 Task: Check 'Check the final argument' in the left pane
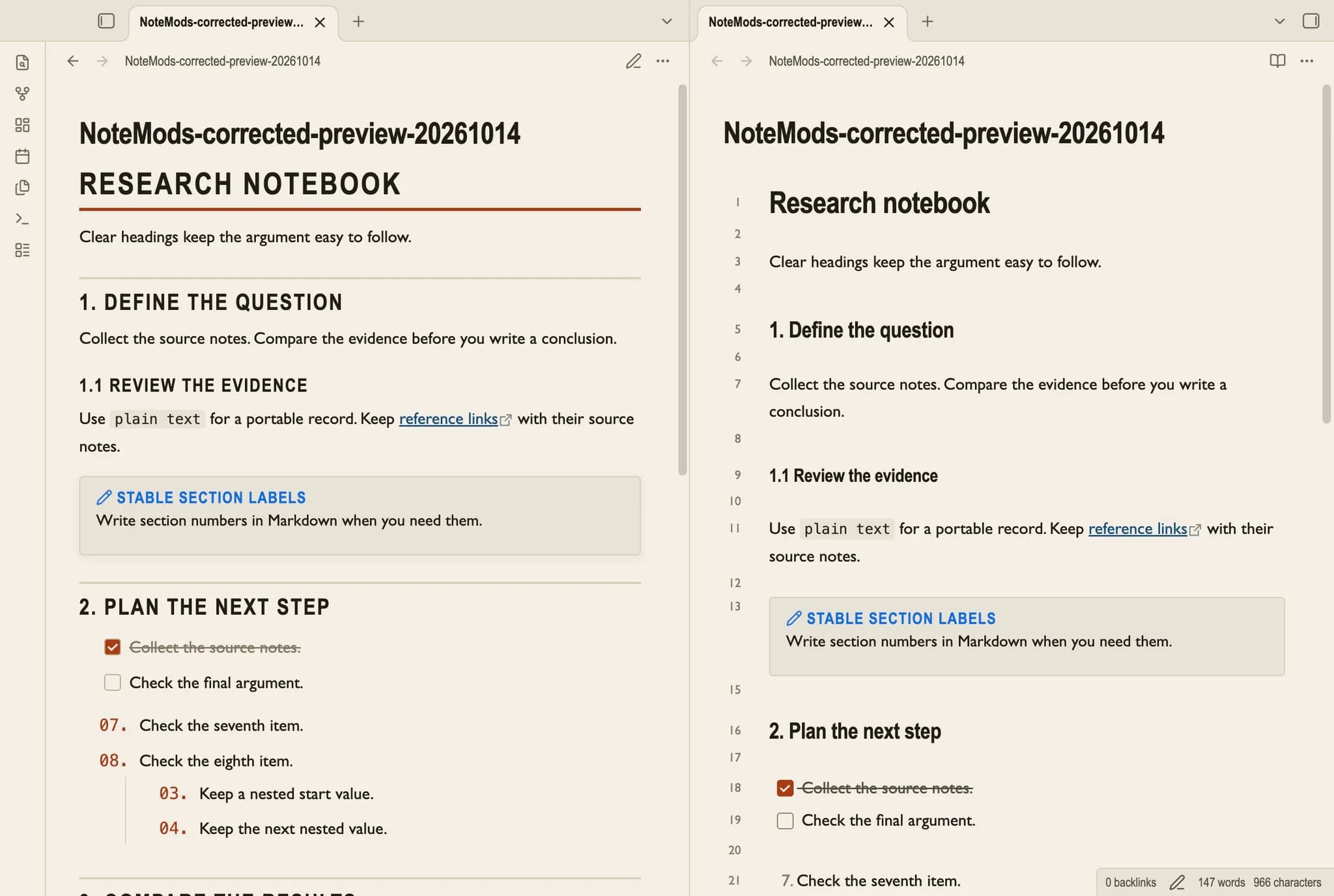click(113, 682)
